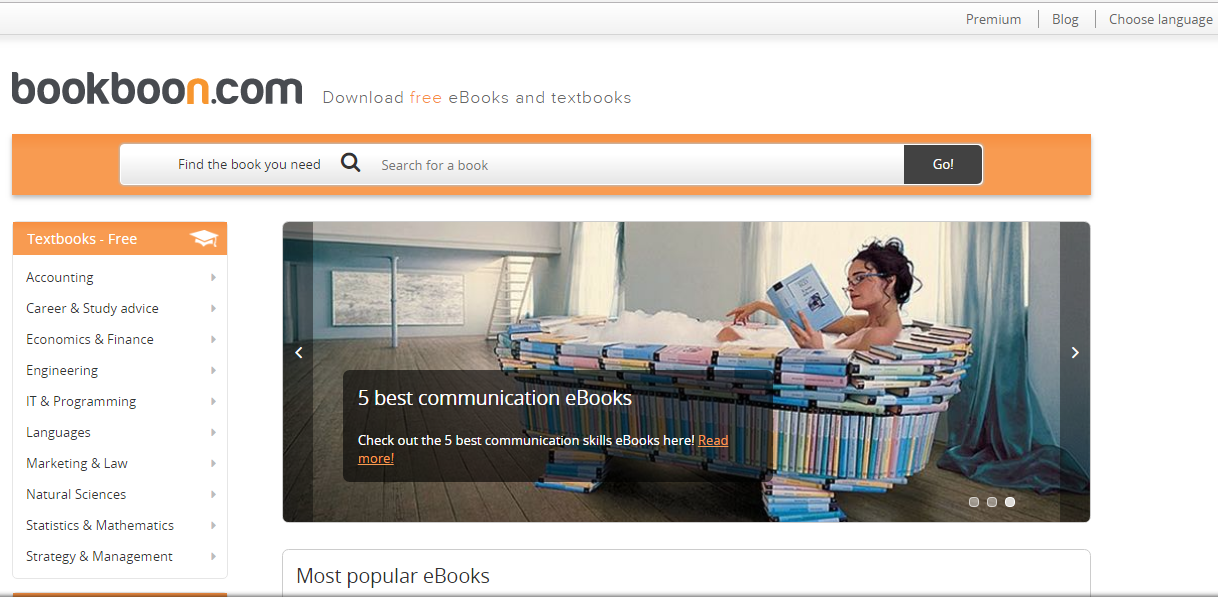This screenshot has width=1218, height=597.
Task: Click the graduation cap icon in Textbooks header
Action: click(204, 238)
